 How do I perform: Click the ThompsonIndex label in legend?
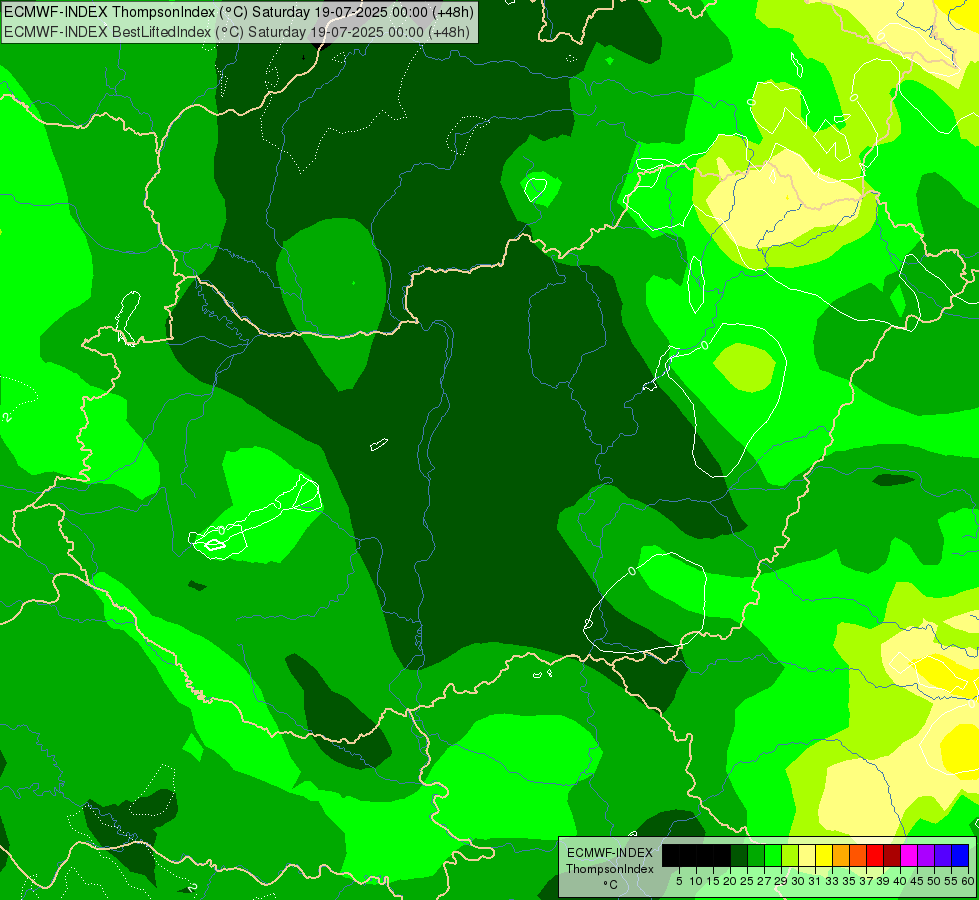(610, 869)
